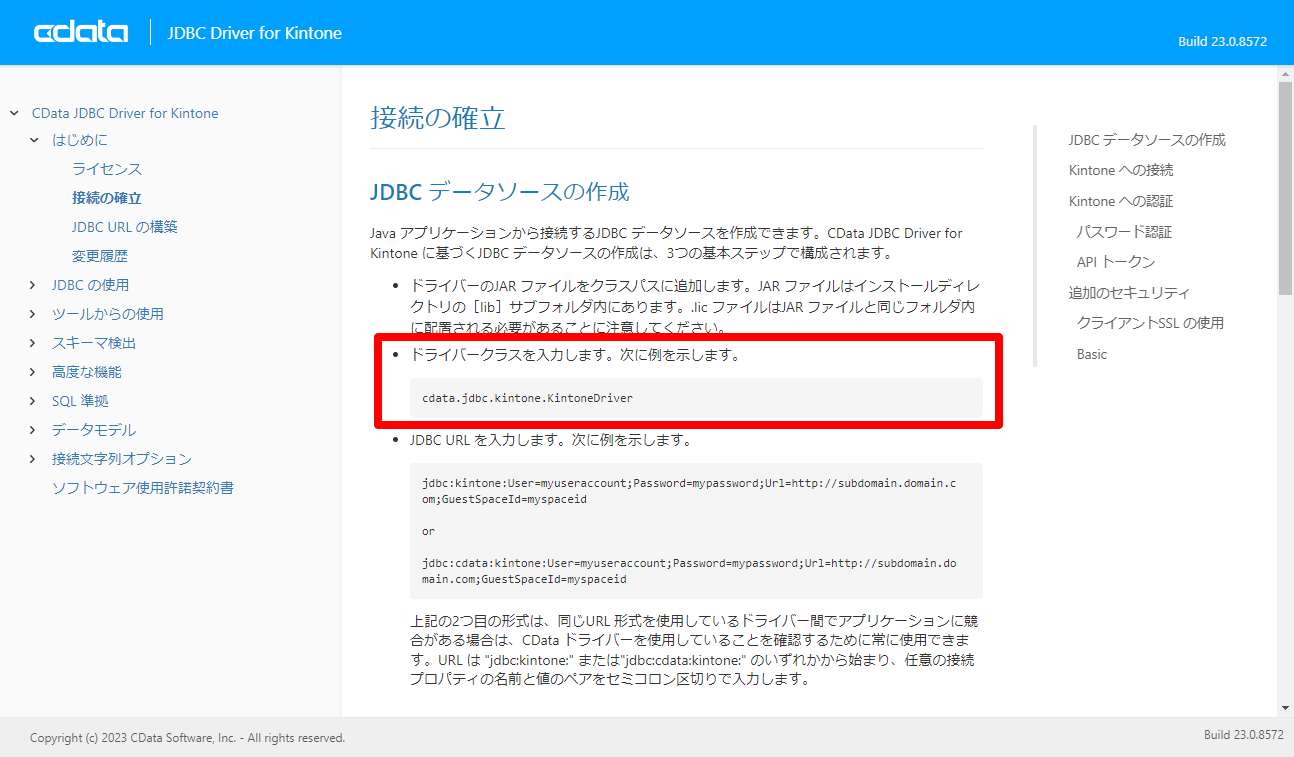1294x757 pixels.
Task: Open the はじめに page
Action: pos(80,140)
